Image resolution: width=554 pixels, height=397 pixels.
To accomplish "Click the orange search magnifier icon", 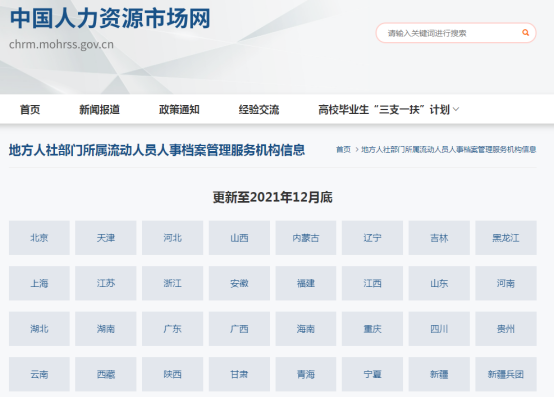I will click(525, 33).
